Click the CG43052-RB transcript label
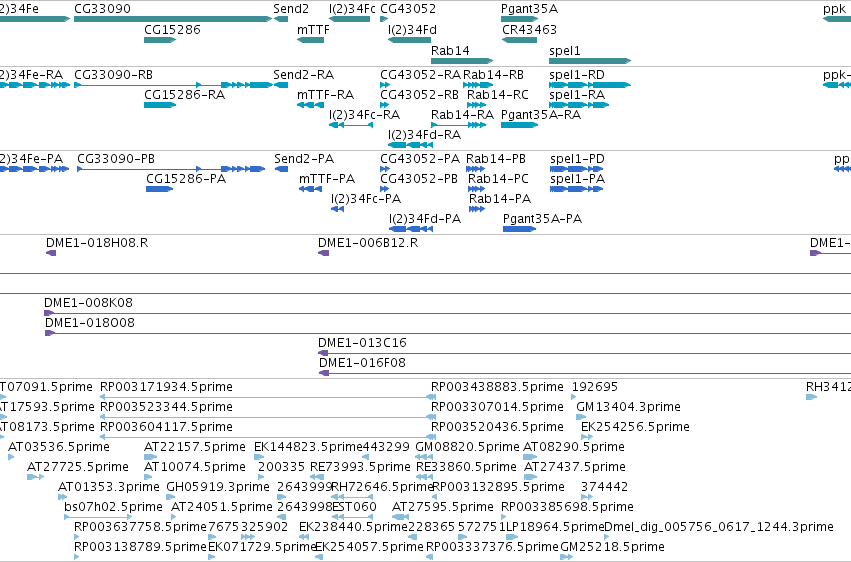851x562 pixels. 420,95
